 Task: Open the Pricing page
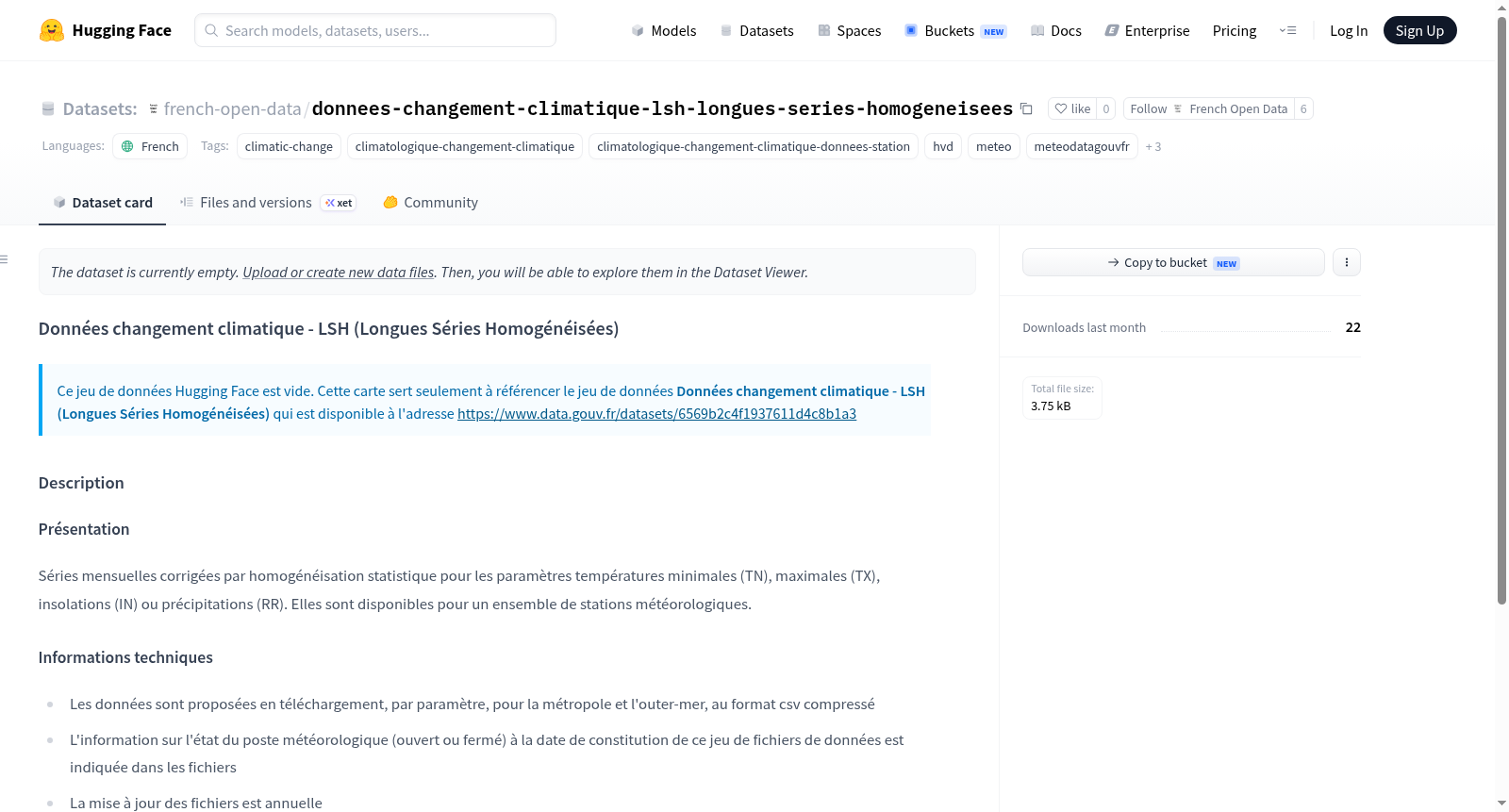(x=1235, y=30)
